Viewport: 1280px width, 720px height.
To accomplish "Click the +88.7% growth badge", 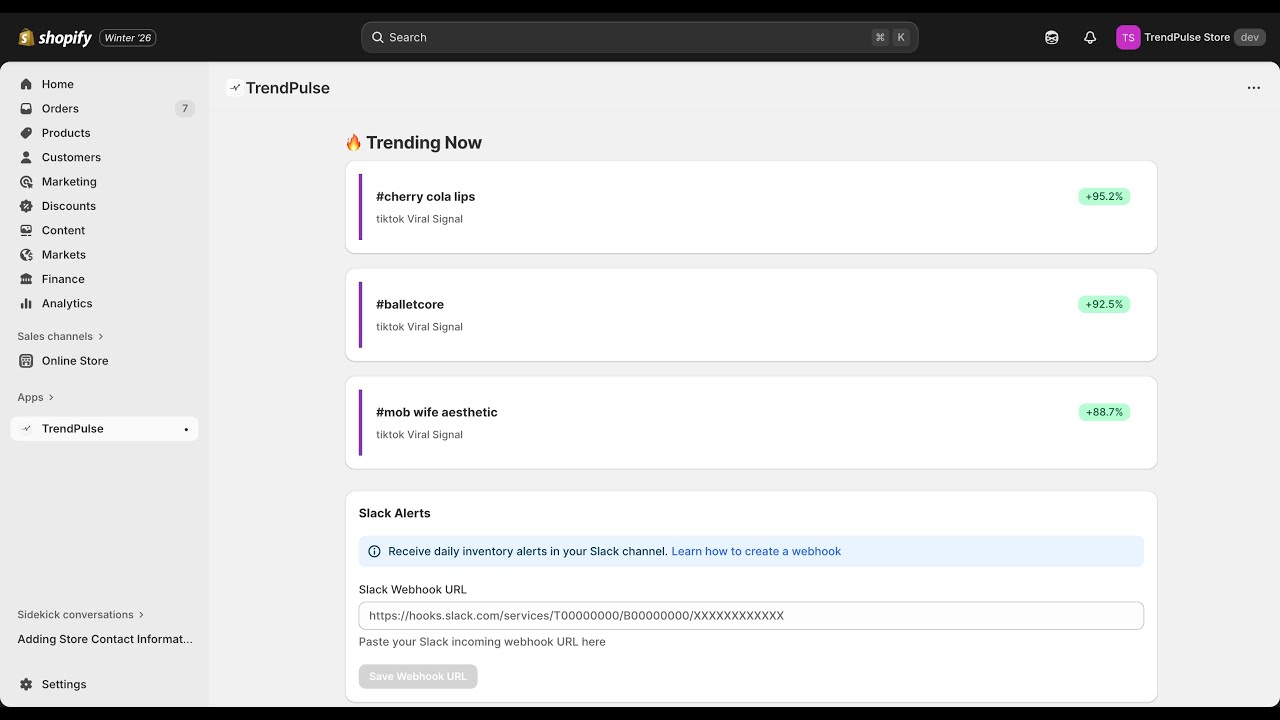I will pyautogui.click(x=1104, y=412).
